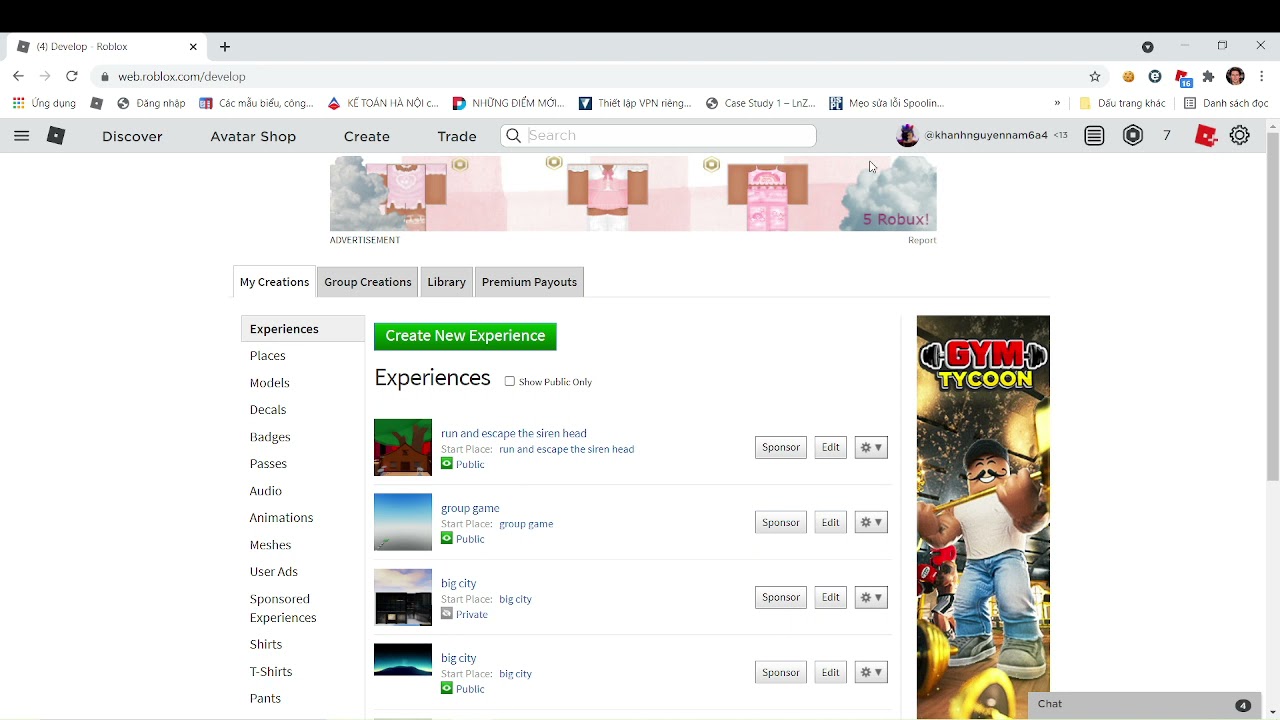Toggle Show Public Only checkbox
The width and height of the screenshot is (1280, 720).
point(510,381)
